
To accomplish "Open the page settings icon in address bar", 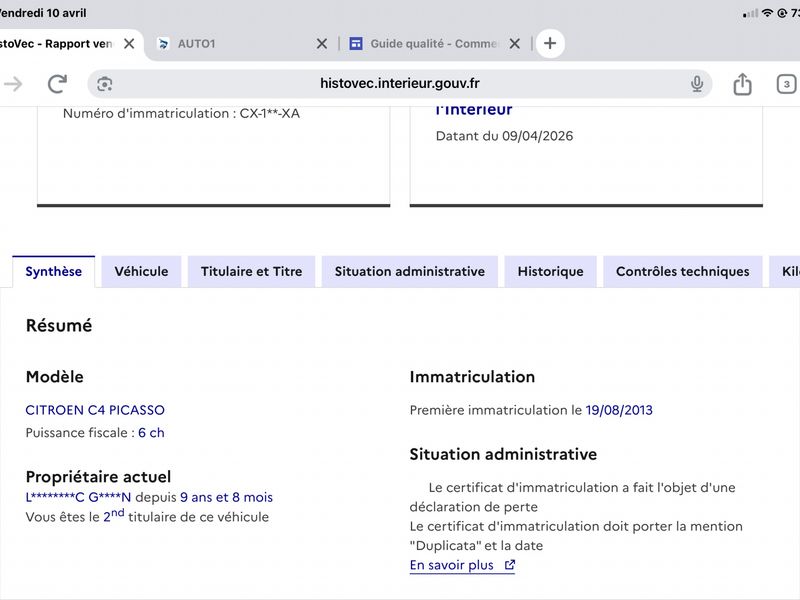I will 105,84.
